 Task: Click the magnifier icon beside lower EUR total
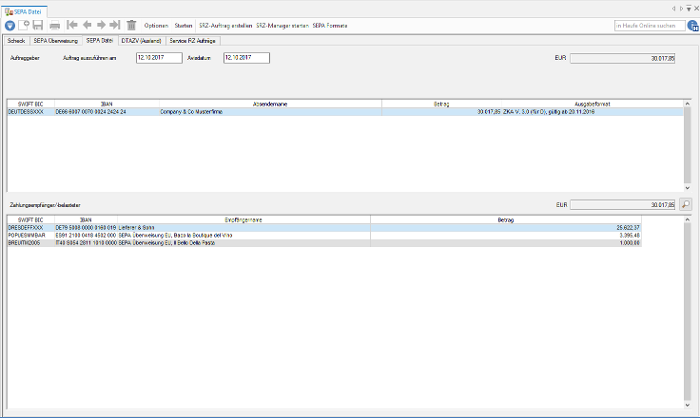[x=685, y=205]
